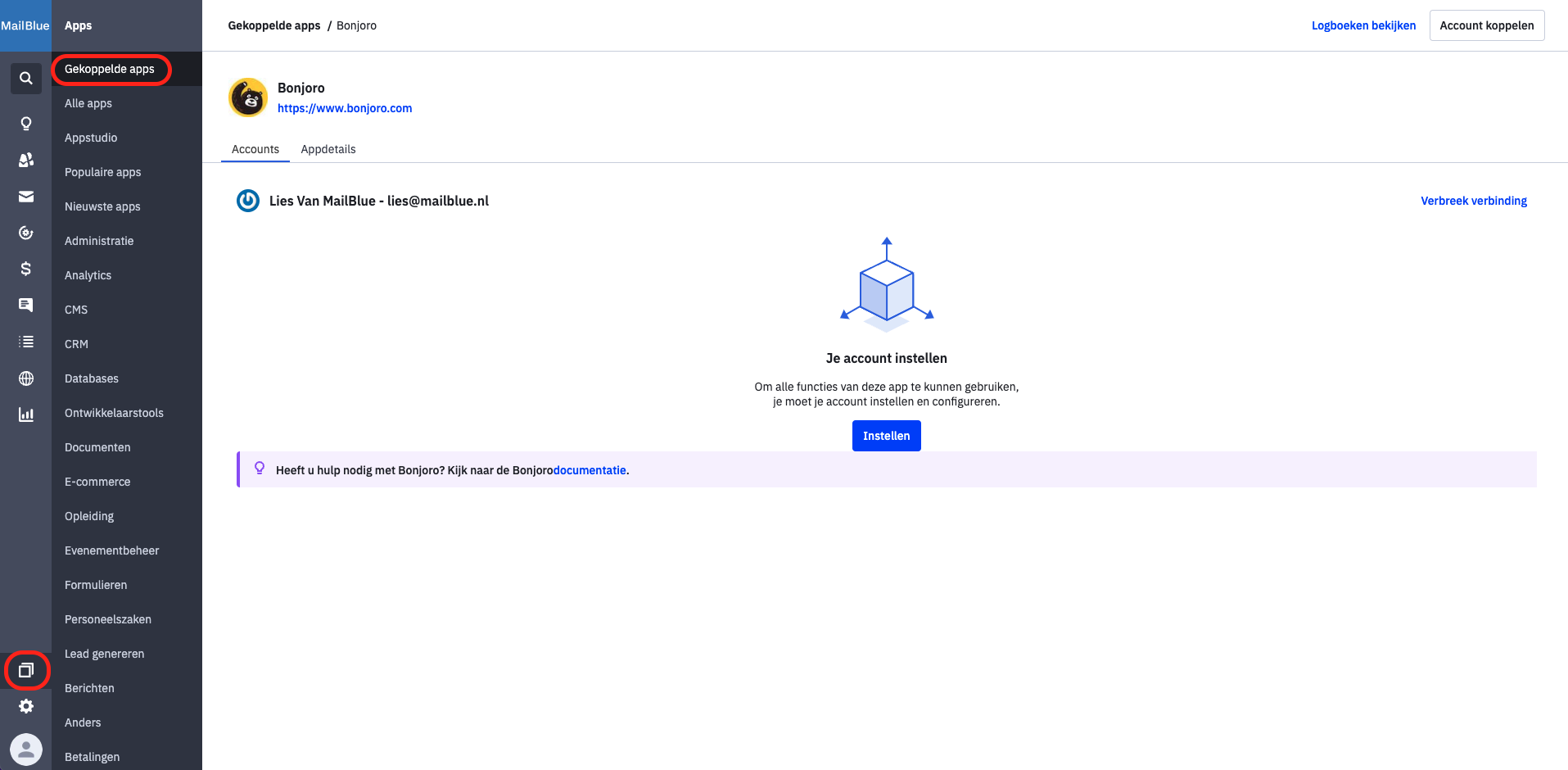Click Logboeken bekijken link
The width and height of the screenshot is (1568, 770).
point(1363,25)
